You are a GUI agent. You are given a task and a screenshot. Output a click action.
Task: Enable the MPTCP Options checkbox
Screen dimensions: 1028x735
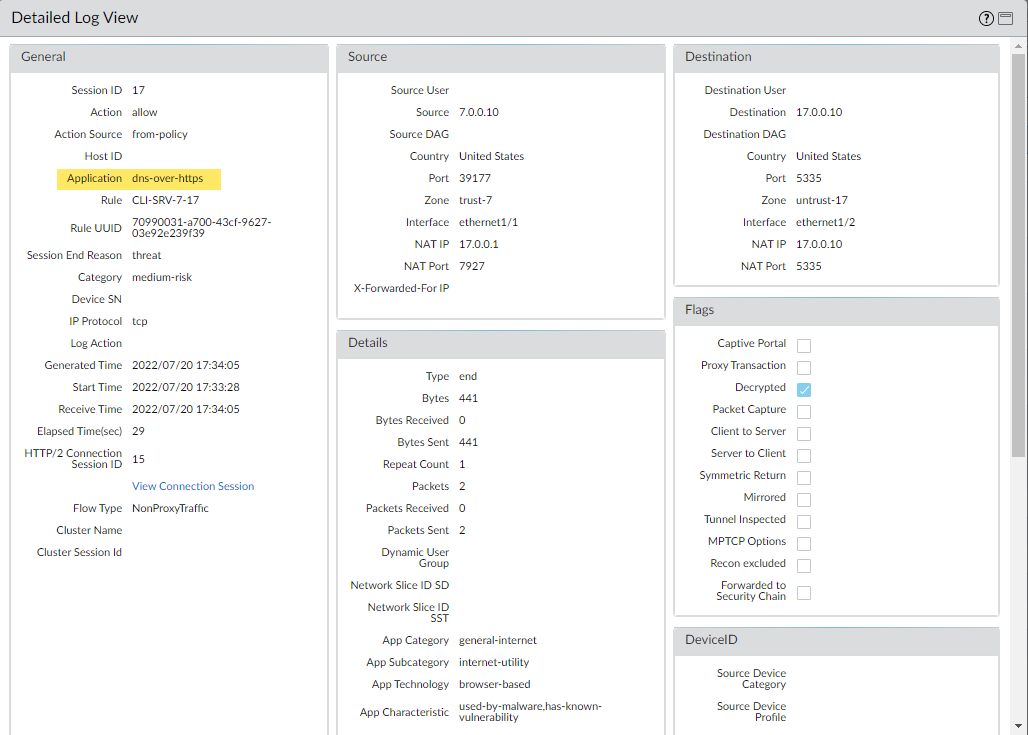[804, 543]
